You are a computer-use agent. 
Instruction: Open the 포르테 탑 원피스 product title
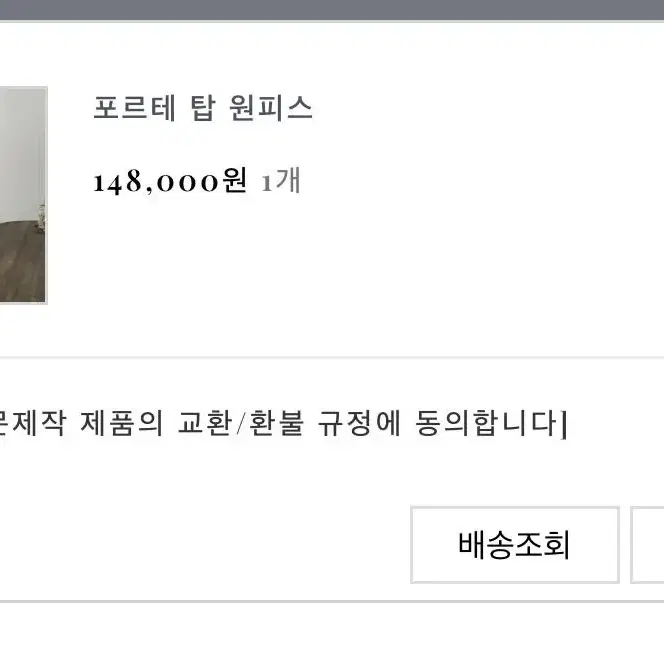point(203,108)
